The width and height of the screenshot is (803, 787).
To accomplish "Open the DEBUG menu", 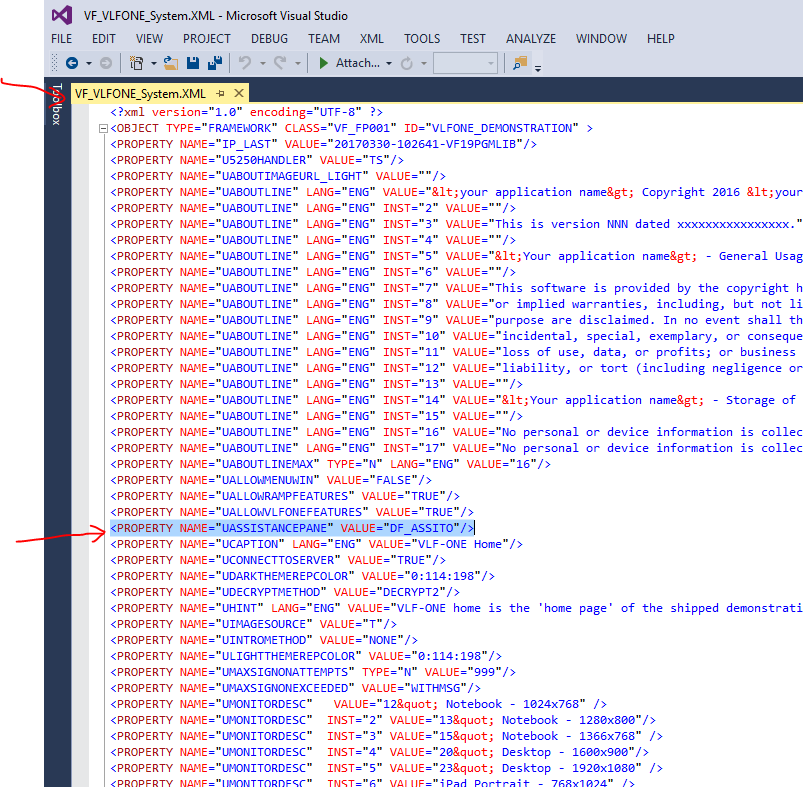I will tap(269, 39).
